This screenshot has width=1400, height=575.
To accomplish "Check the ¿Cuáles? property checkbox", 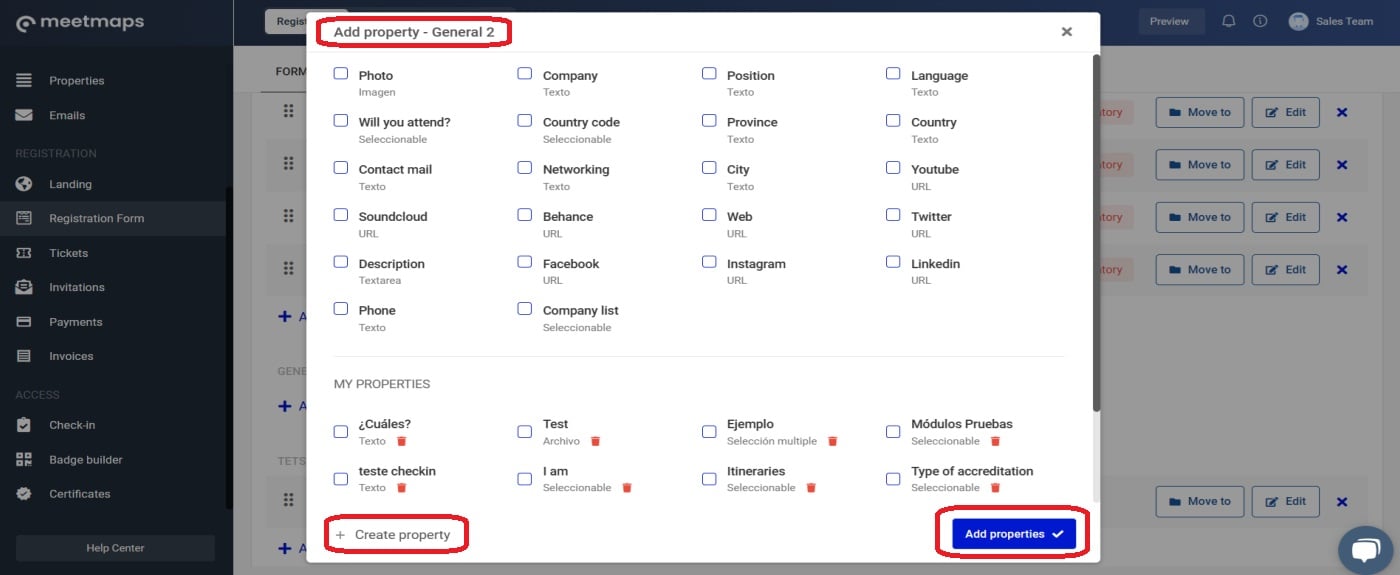I will click(x=341, y=432).
